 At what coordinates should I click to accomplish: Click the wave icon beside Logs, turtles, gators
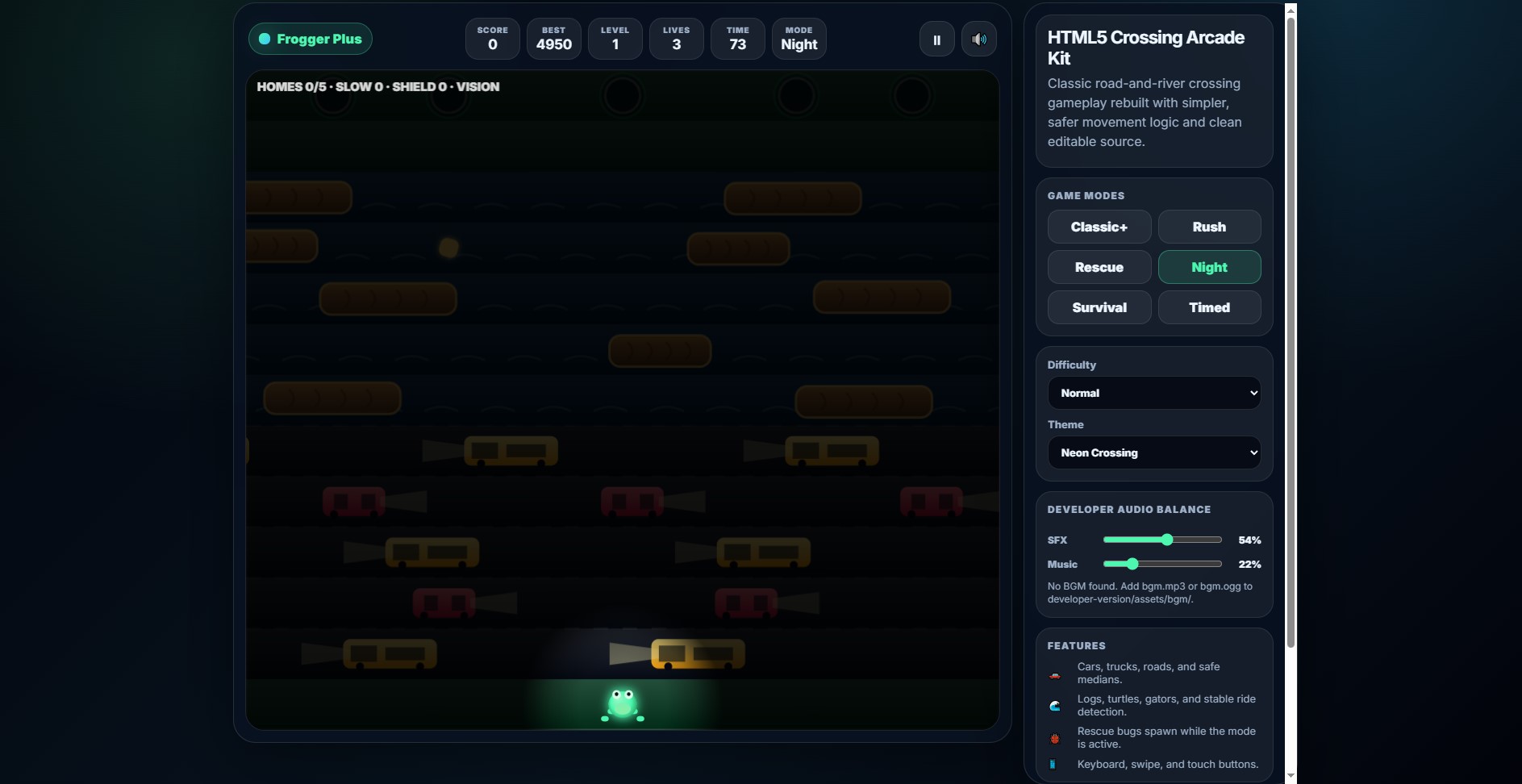pos(1054,706)
